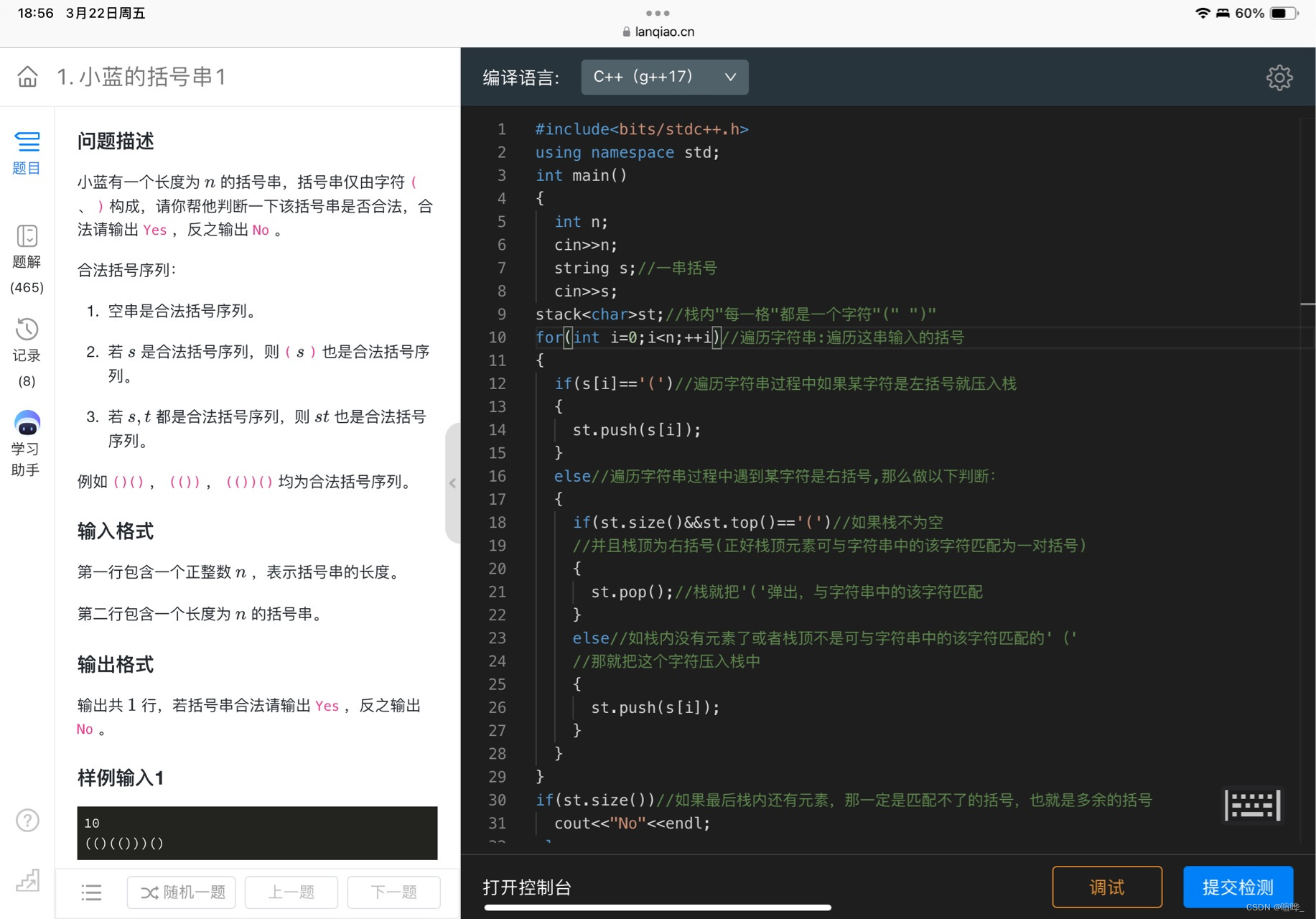1316x919 pixels.
Task: Collapse the problem panel with the arrow handle
Action: [452, 482]
